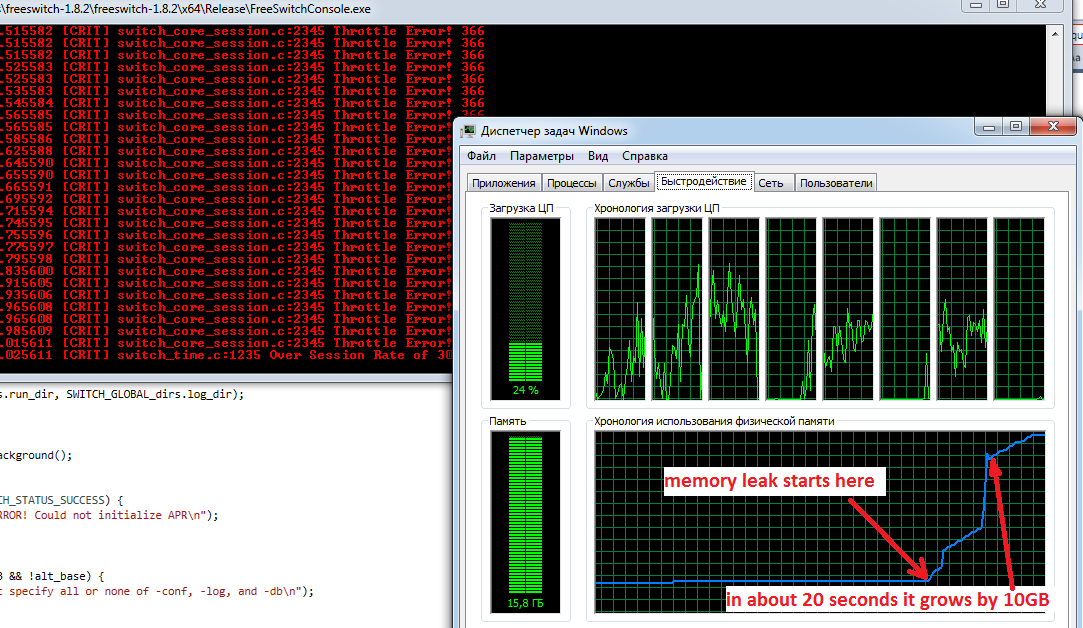1083x628 pixels.
Task: Click the CPU usage gauge showing 24 %
Action: point(526,309)
